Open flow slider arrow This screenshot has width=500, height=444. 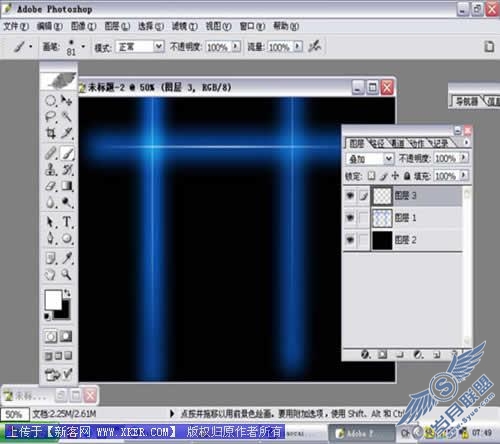[298, 46]
